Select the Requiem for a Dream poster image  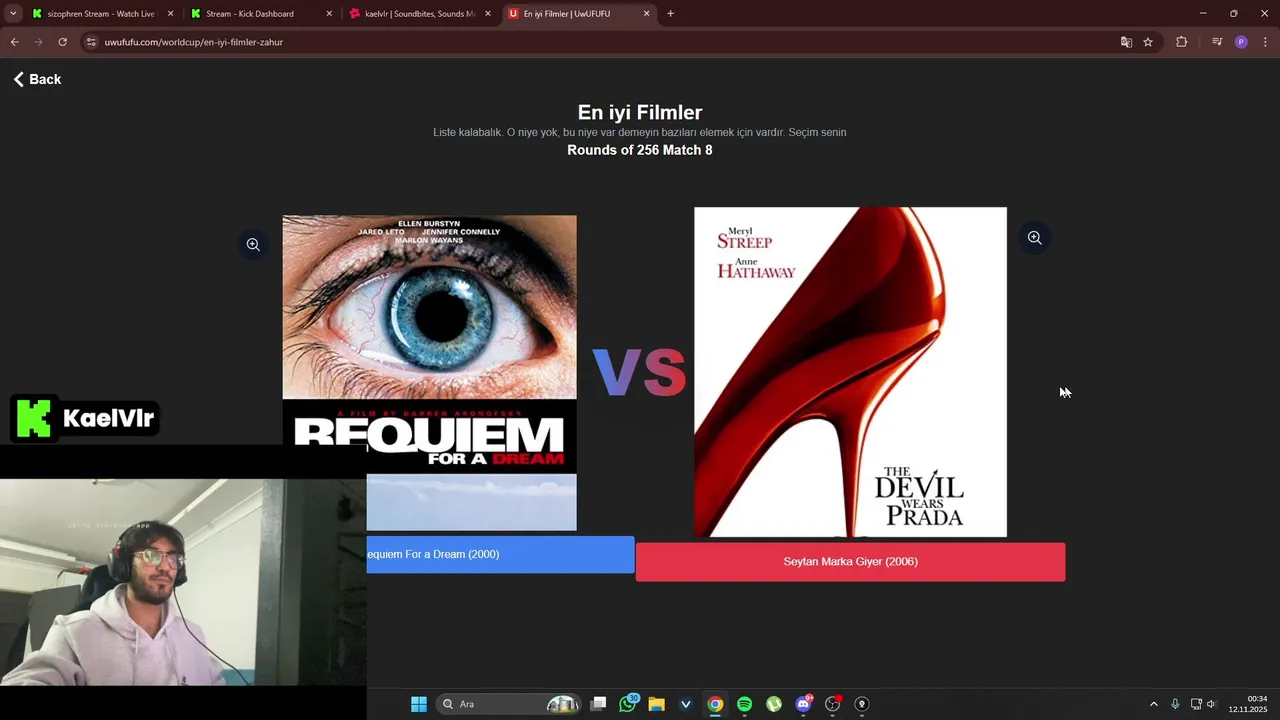429,372
